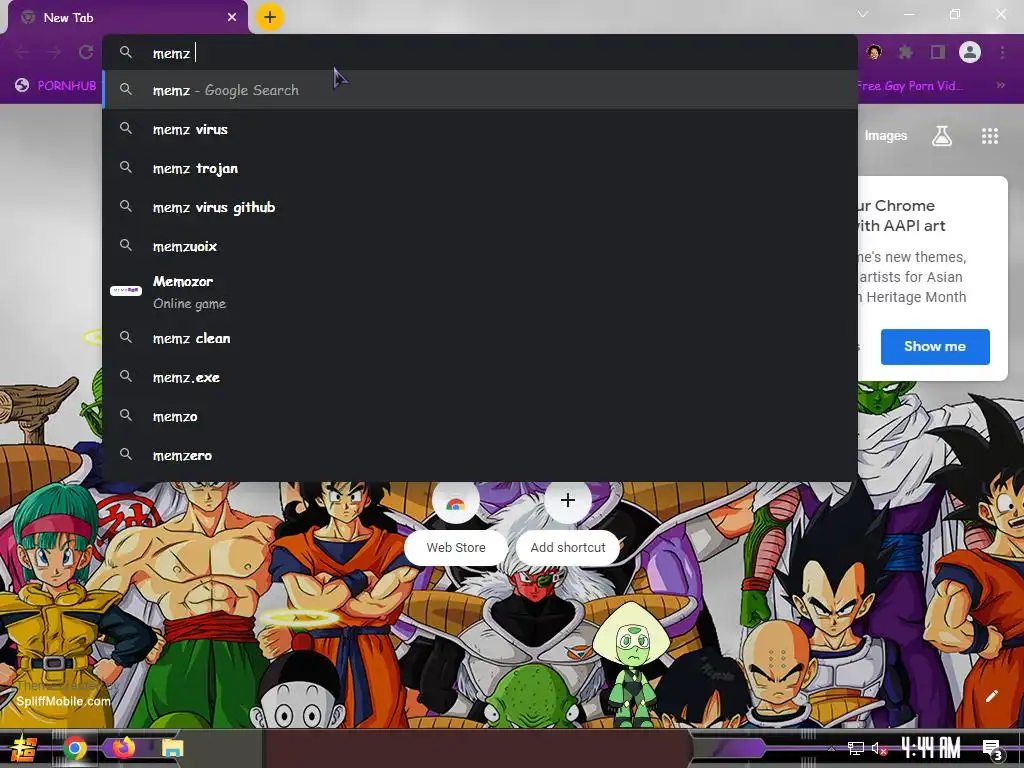Open the Start menu button
The width and height of the screenshot is (1024, 768).
pos(25,748)
